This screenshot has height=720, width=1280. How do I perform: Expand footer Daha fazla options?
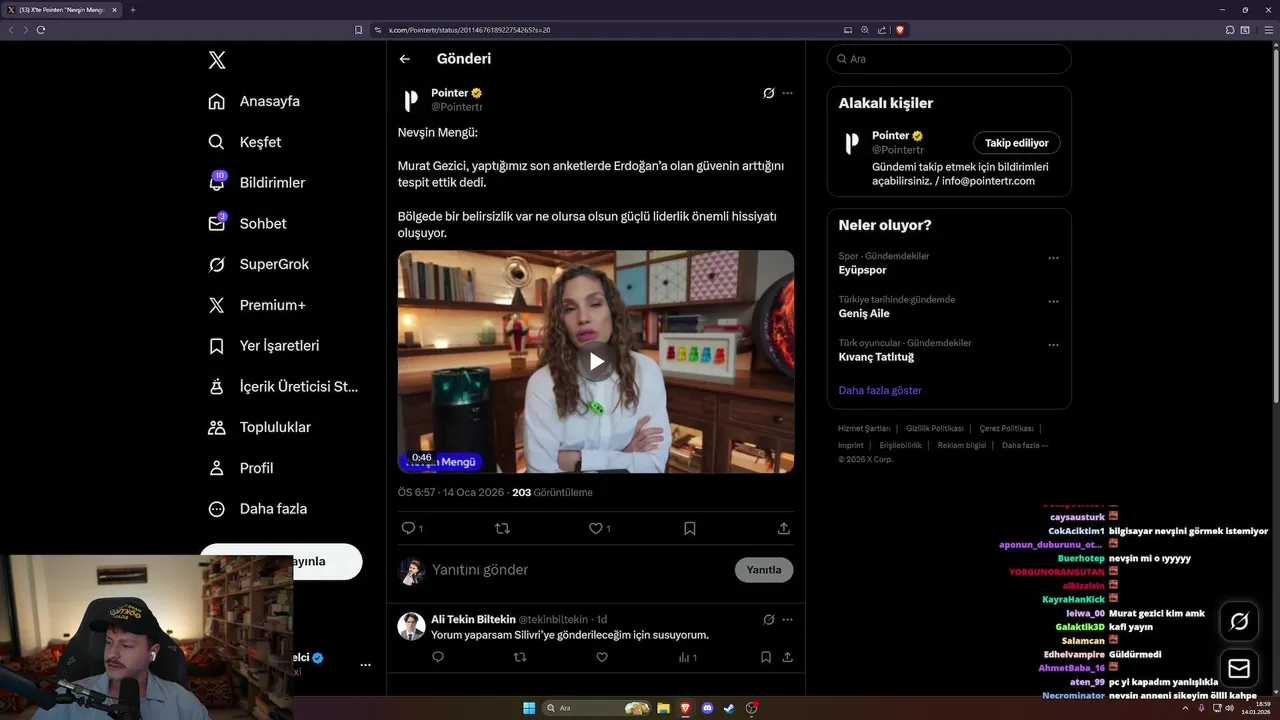click(x=1025, y=445)
